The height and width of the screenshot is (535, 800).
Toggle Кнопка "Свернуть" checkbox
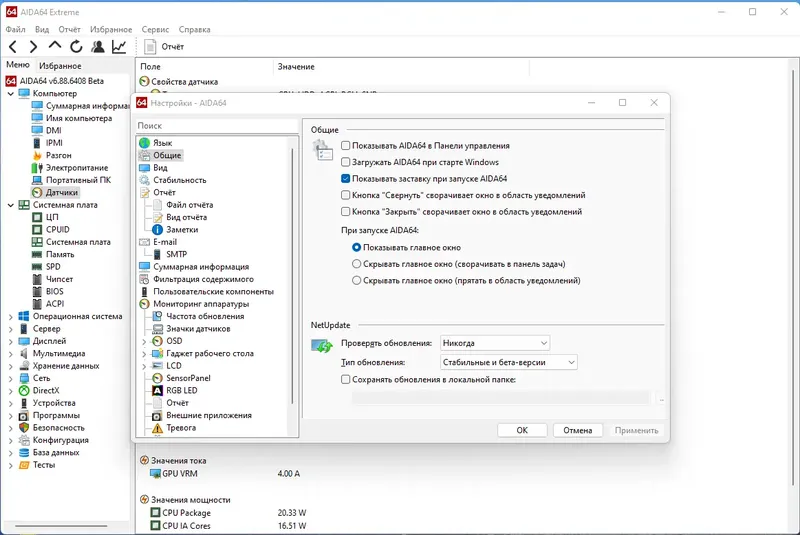coord(345,195)
